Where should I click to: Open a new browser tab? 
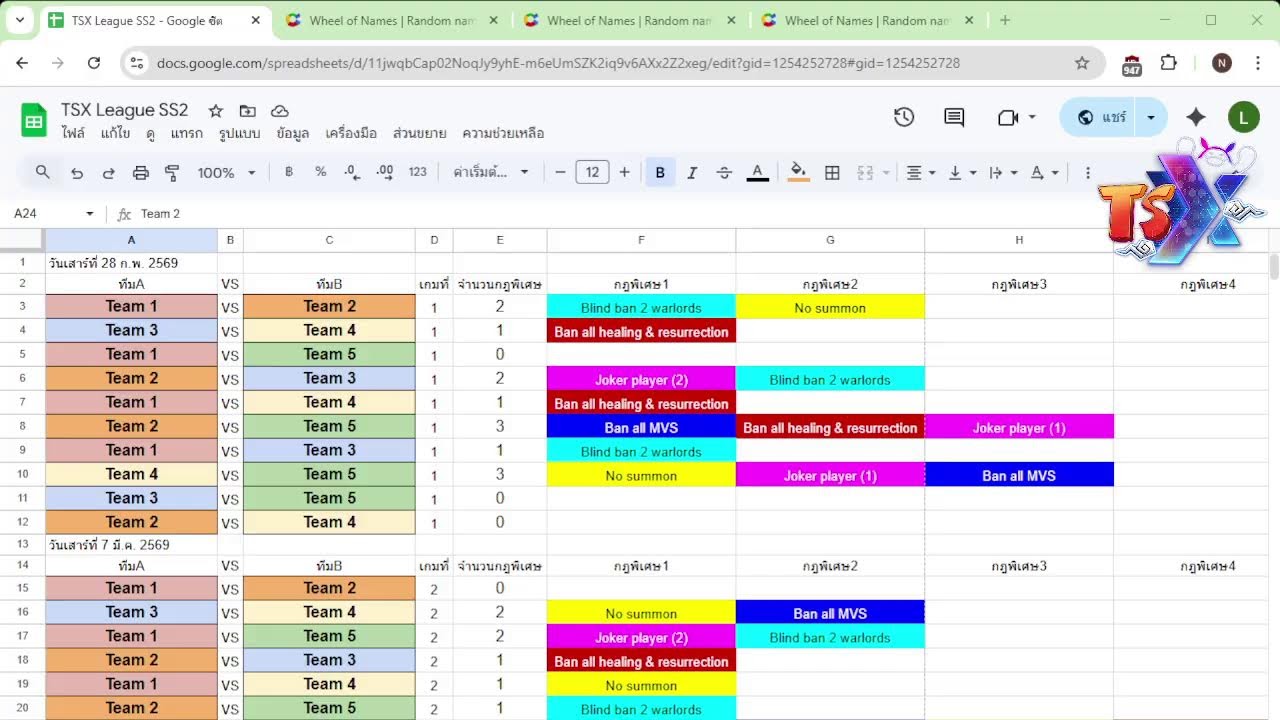point(1005,20)
